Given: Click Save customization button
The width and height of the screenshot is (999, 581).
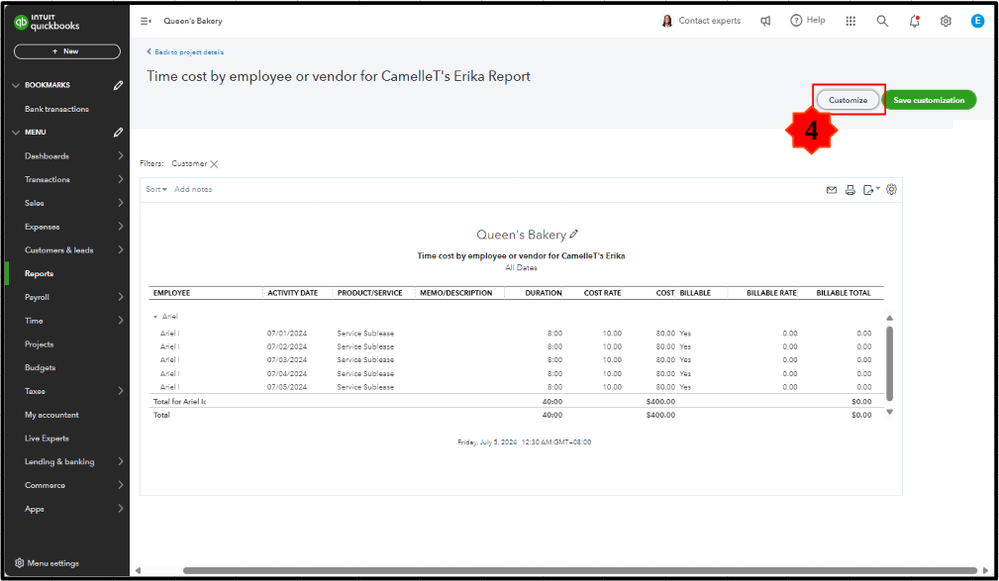Looking at the screenshot, I should pos(929,100).
